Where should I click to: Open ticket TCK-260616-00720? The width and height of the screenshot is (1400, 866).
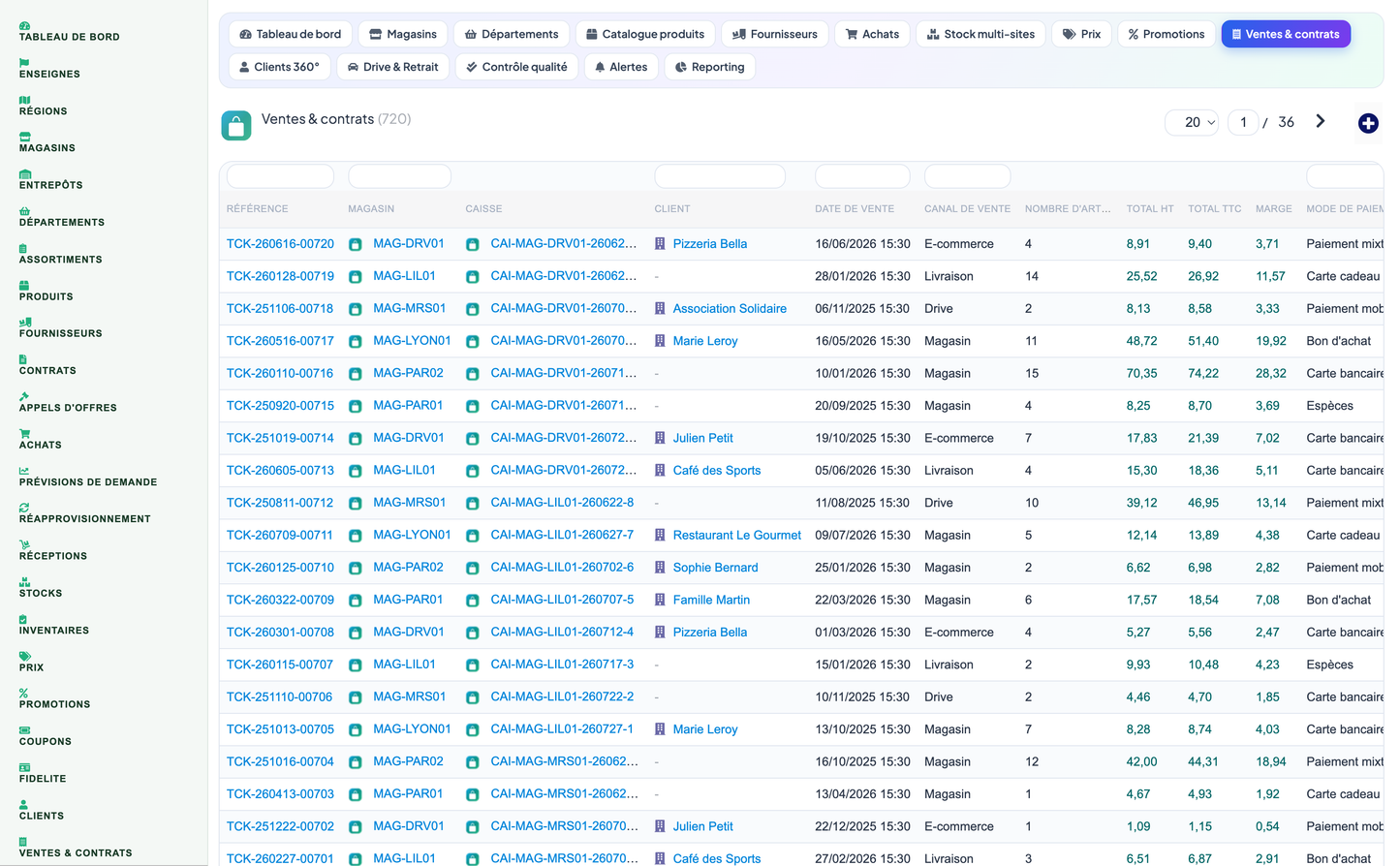pos(280,244)
